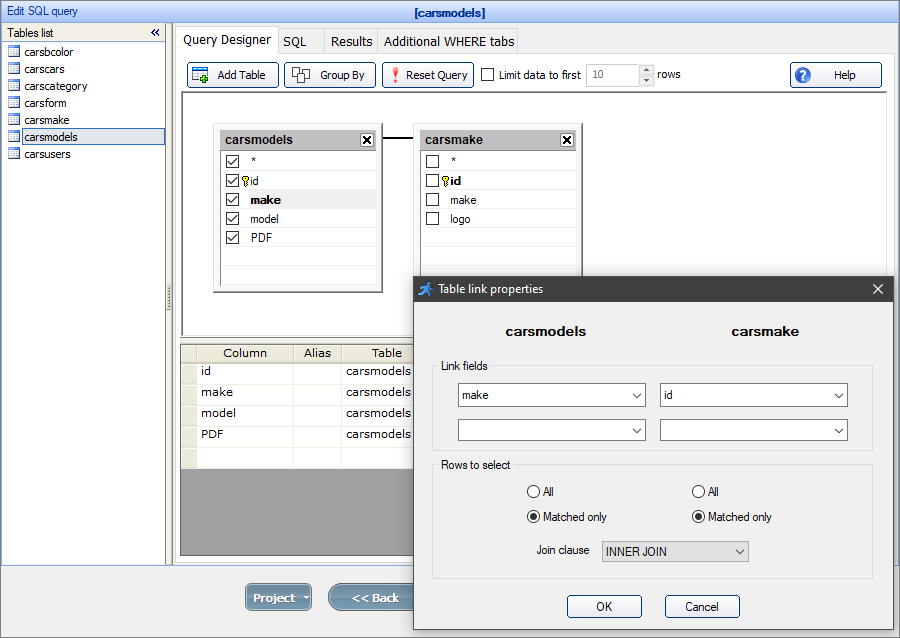900x638 pixels.
Task: Click OK in Table link properties
Action: pos(604,606)
